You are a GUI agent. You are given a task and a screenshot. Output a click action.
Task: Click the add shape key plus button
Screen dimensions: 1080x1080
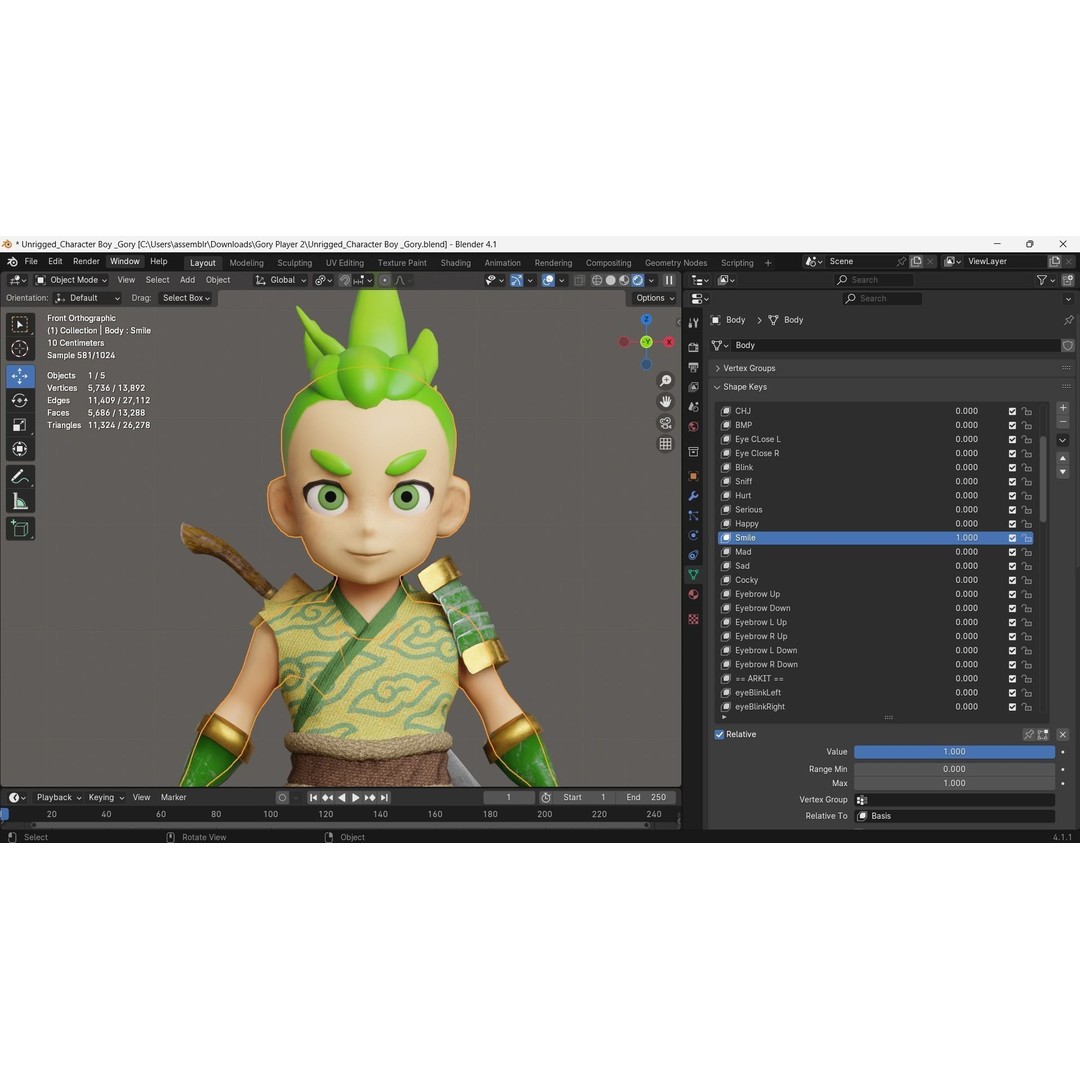tap(1063, 408)
